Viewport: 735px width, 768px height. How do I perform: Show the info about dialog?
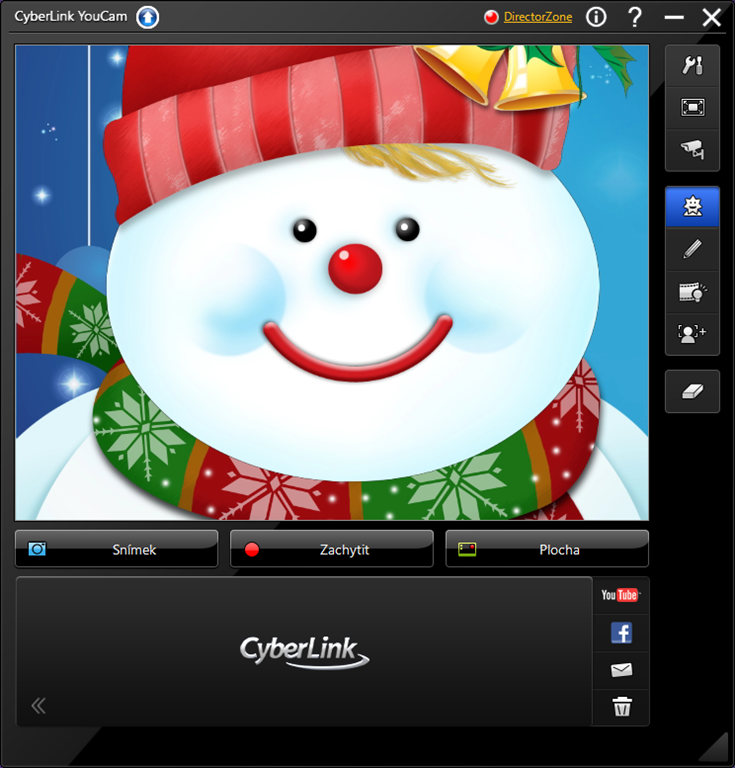(596, 17)
